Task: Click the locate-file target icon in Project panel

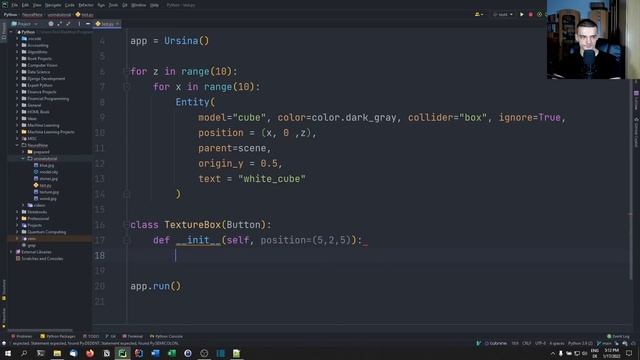Action: (x=51, y=24)
